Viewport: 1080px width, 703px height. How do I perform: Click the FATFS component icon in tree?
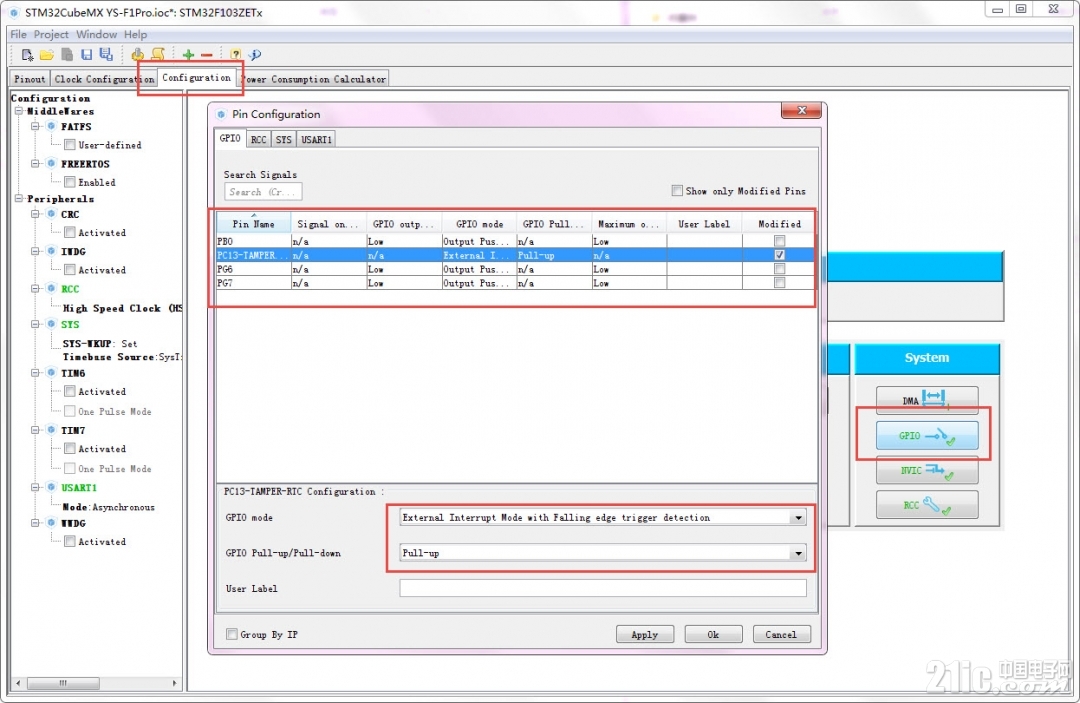(51, 127)
